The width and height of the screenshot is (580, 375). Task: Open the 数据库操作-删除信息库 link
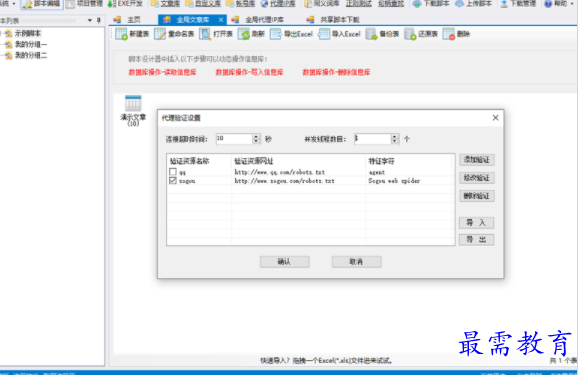coord(336,72)
